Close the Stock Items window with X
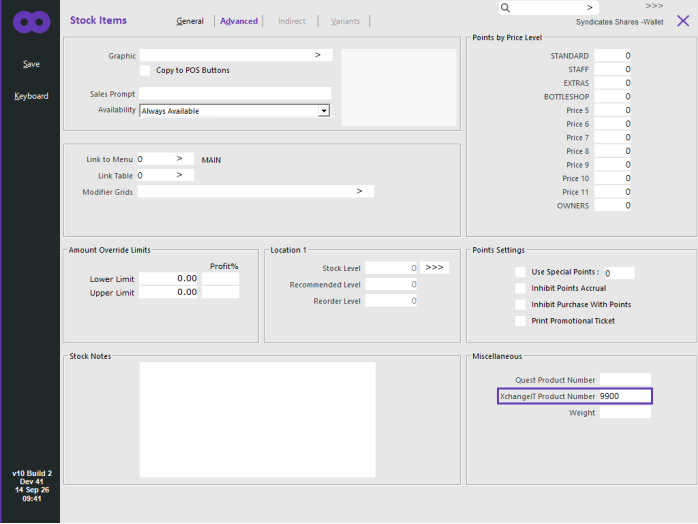Screen dimensions: 698x524 (683, 20)
